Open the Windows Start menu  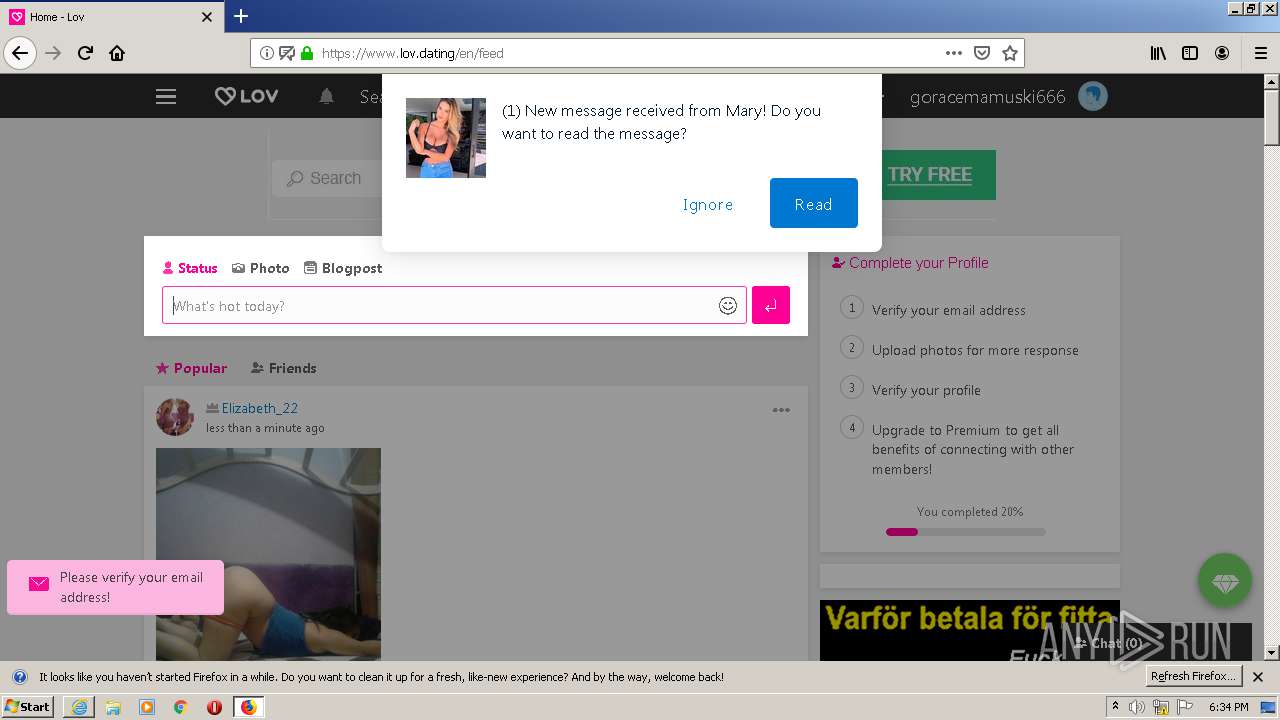(28, 706)
